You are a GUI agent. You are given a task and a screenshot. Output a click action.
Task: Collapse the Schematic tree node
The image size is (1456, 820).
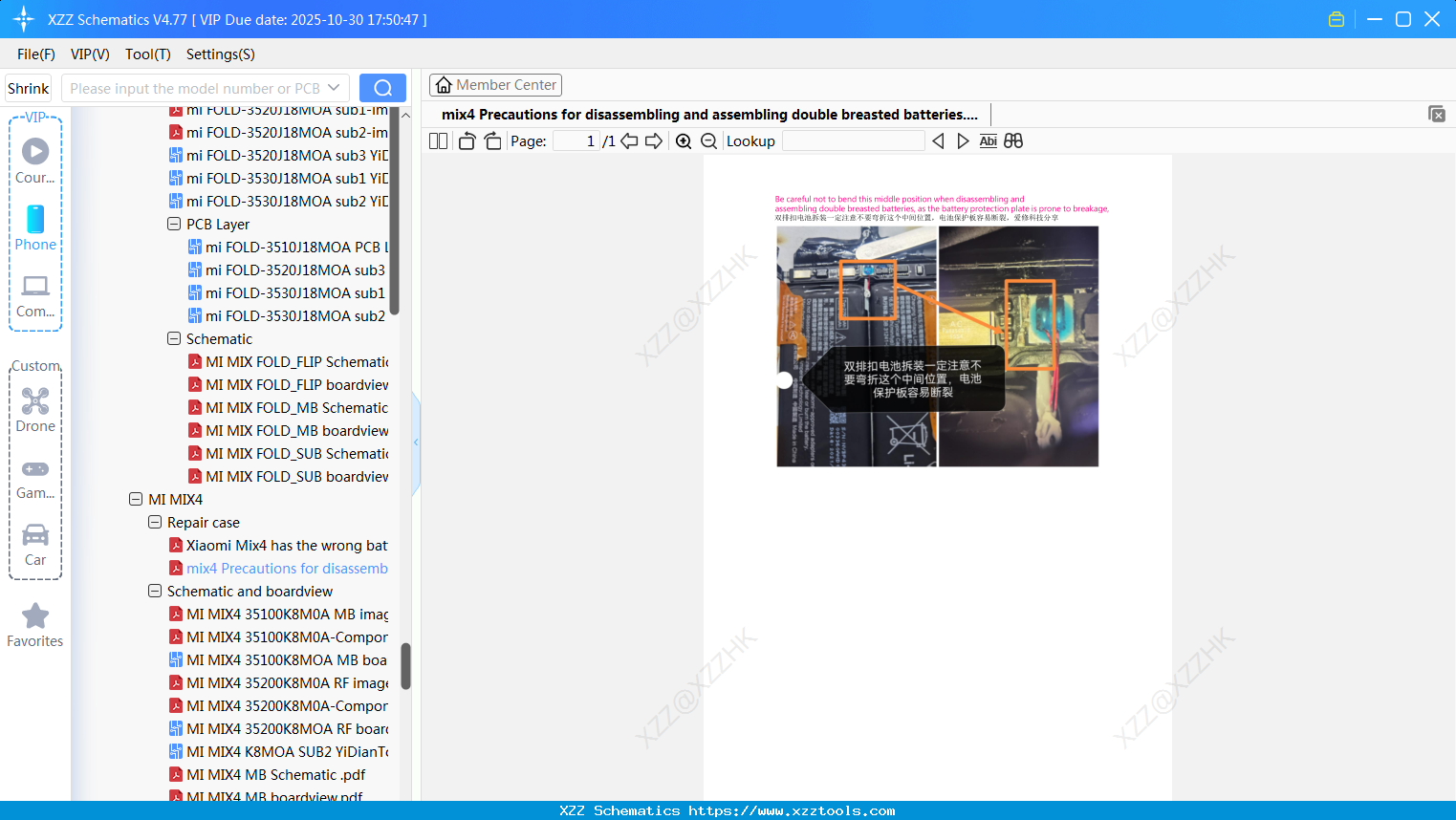(x=174, y=338)
